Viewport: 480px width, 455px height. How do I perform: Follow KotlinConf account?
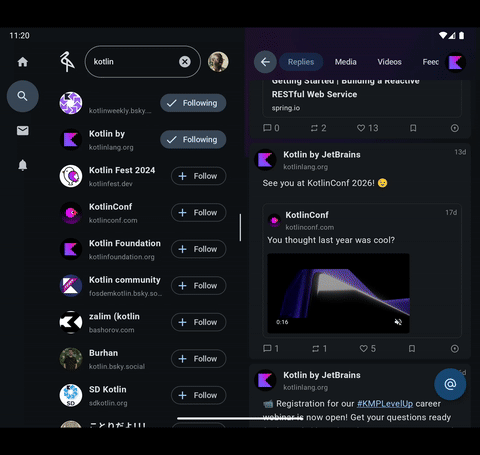(199, 213)
